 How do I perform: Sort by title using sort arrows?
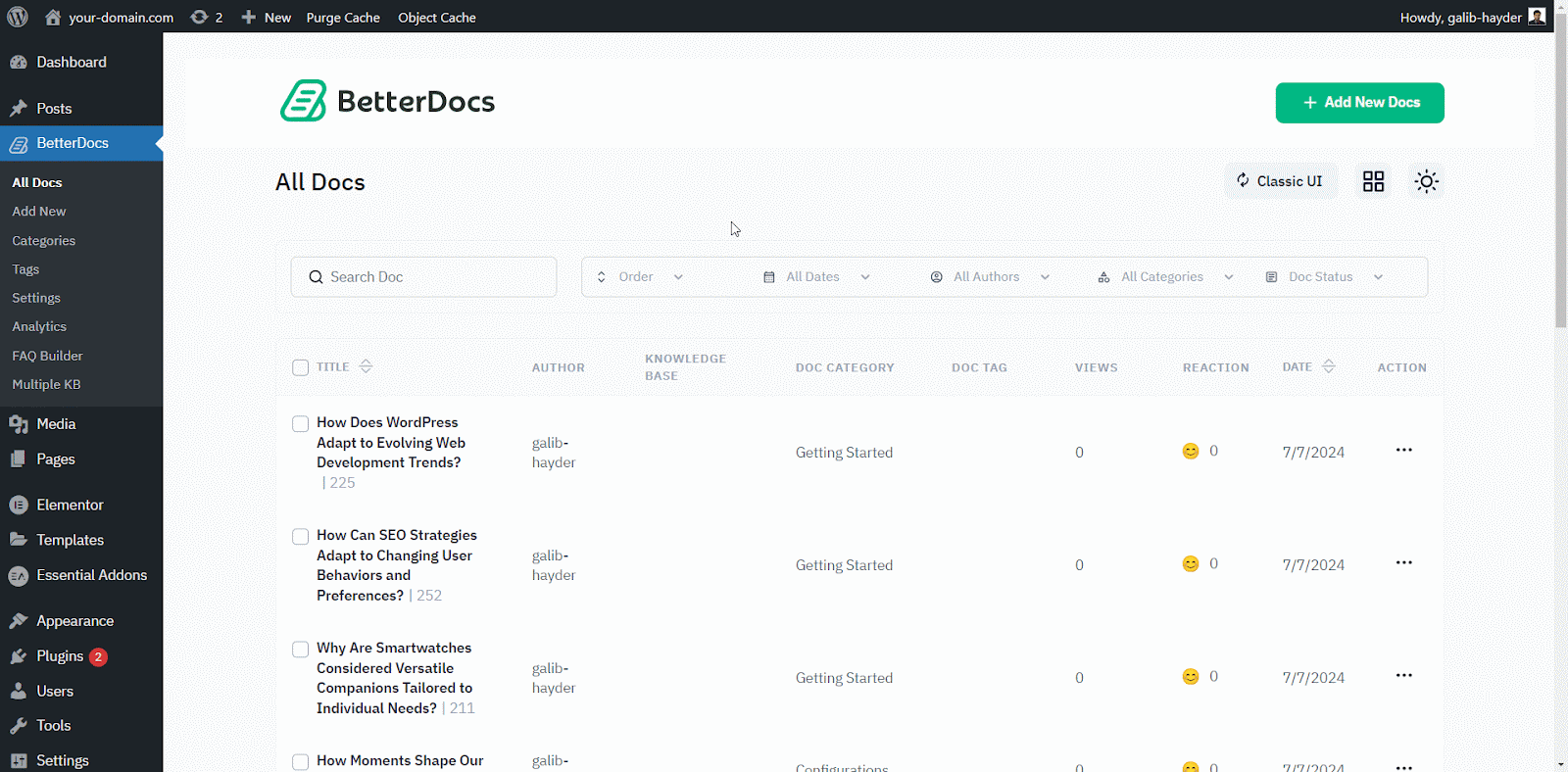(x=366, y=366)
